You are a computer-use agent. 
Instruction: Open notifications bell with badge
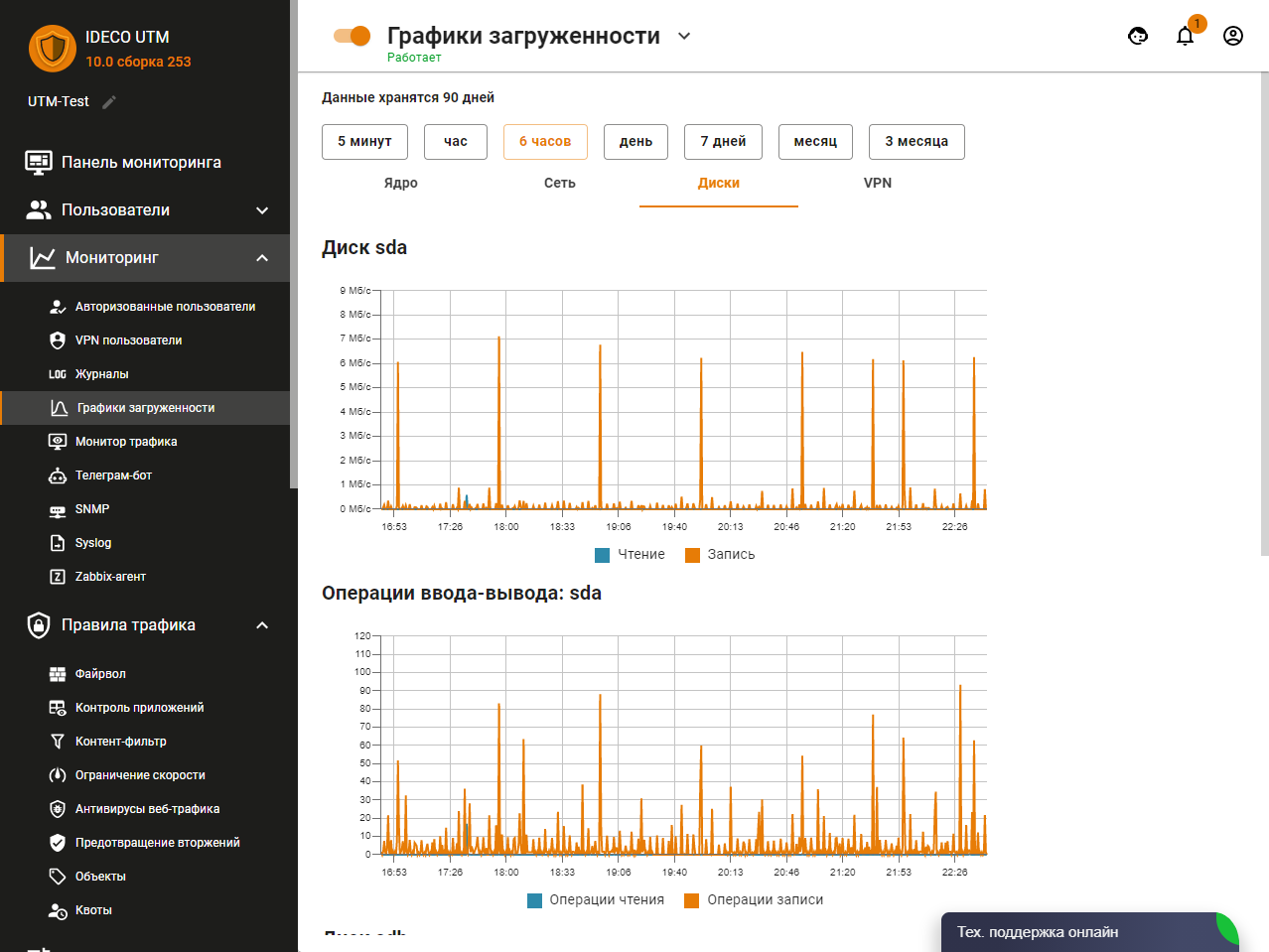[x=1186, y=36]
